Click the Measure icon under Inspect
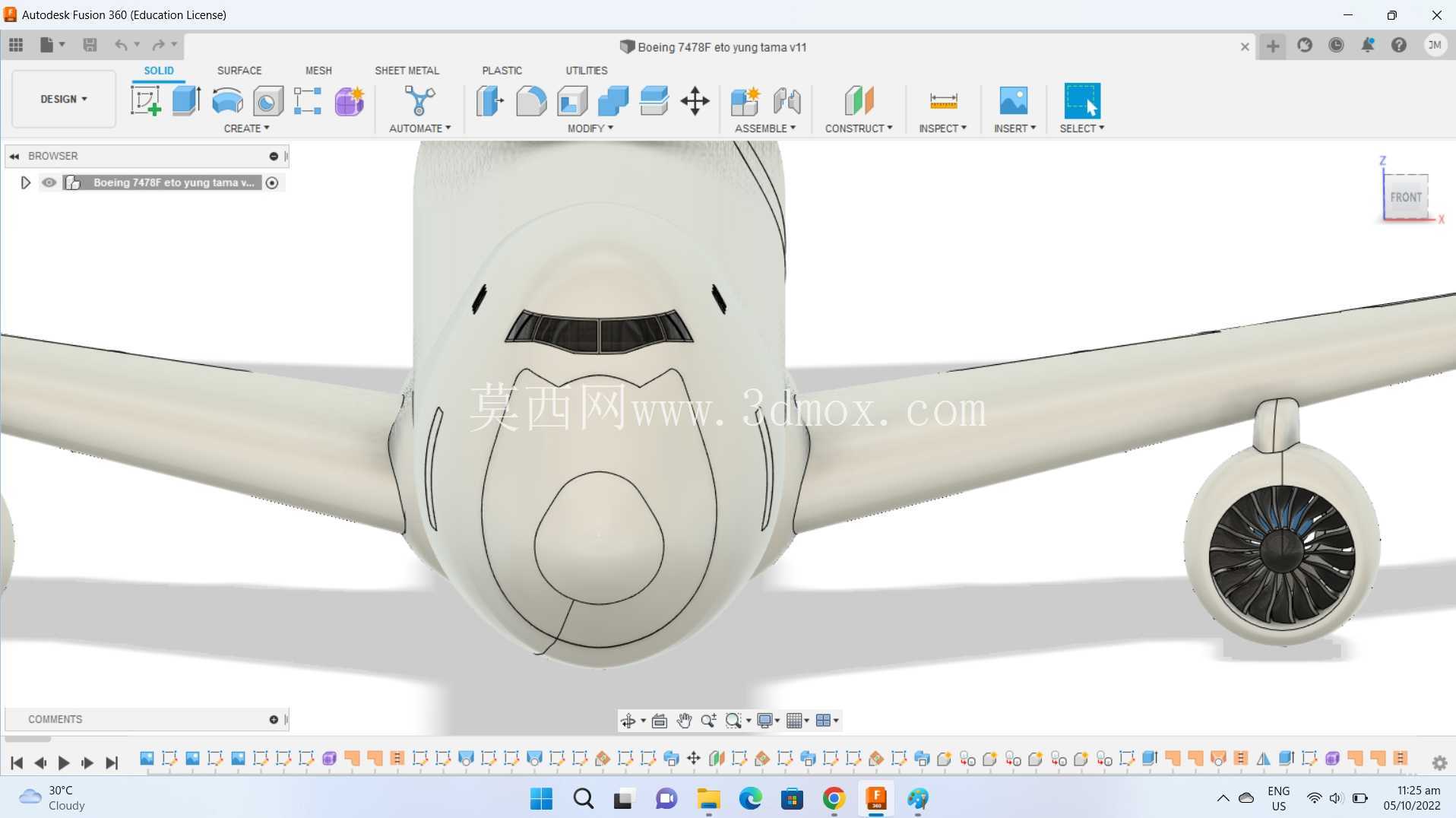The width and height of the screenshot is (1456, 818). coord(943,100)
